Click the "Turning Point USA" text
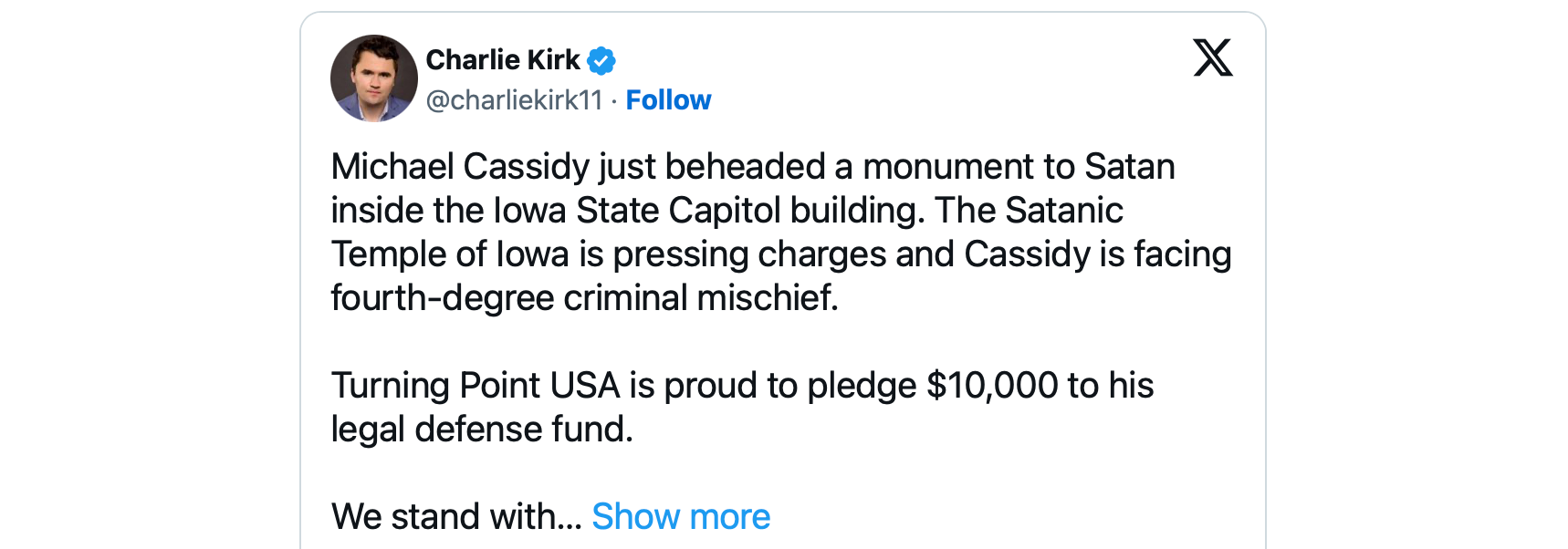 pos(476,386)
